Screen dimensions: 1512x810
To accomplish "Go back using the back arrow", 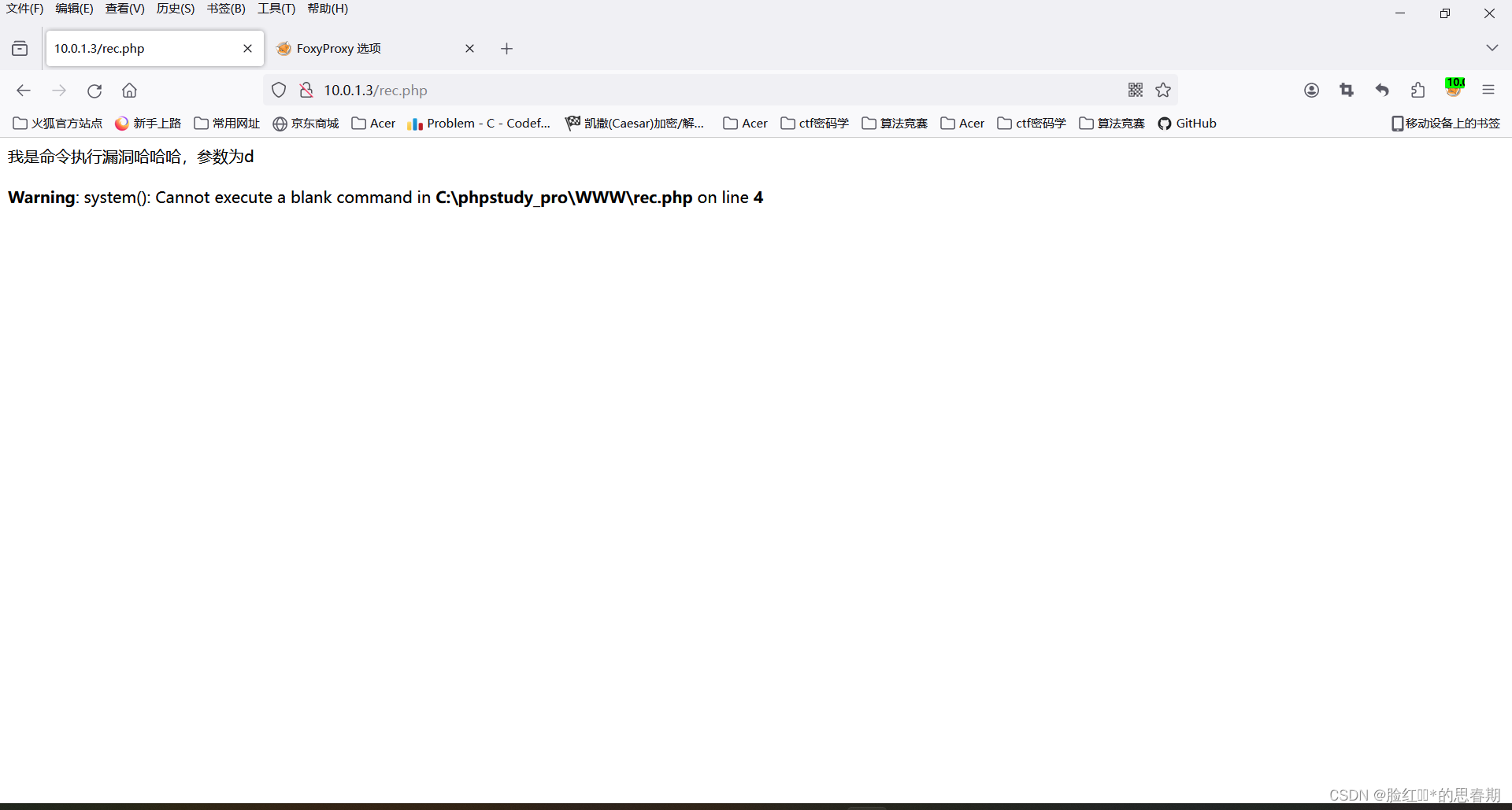I will (24, 91).
